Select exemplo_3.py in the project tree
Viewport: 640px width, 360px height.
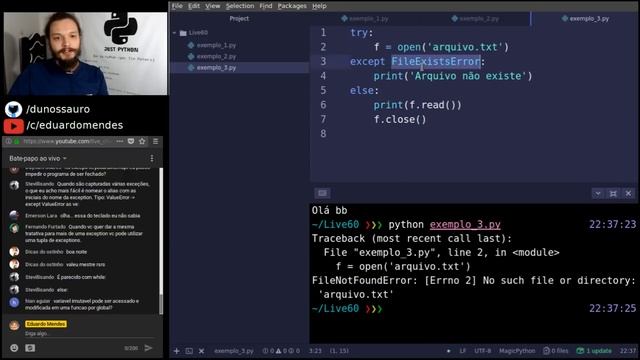click(216, 68)
